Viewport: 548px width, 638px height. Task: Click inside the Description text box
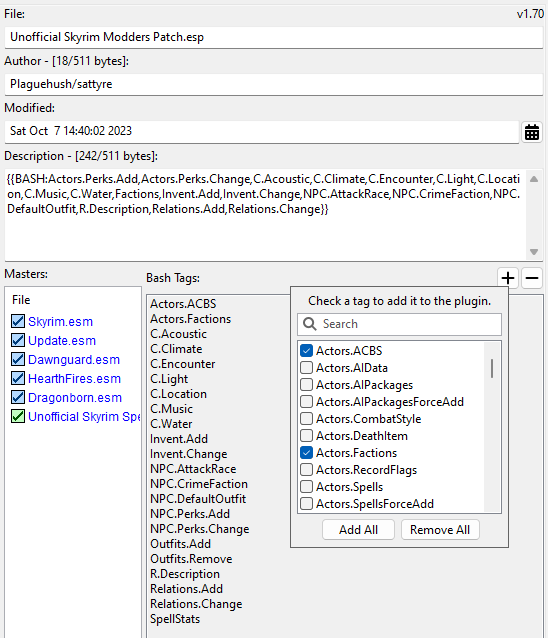coord(265,215)
